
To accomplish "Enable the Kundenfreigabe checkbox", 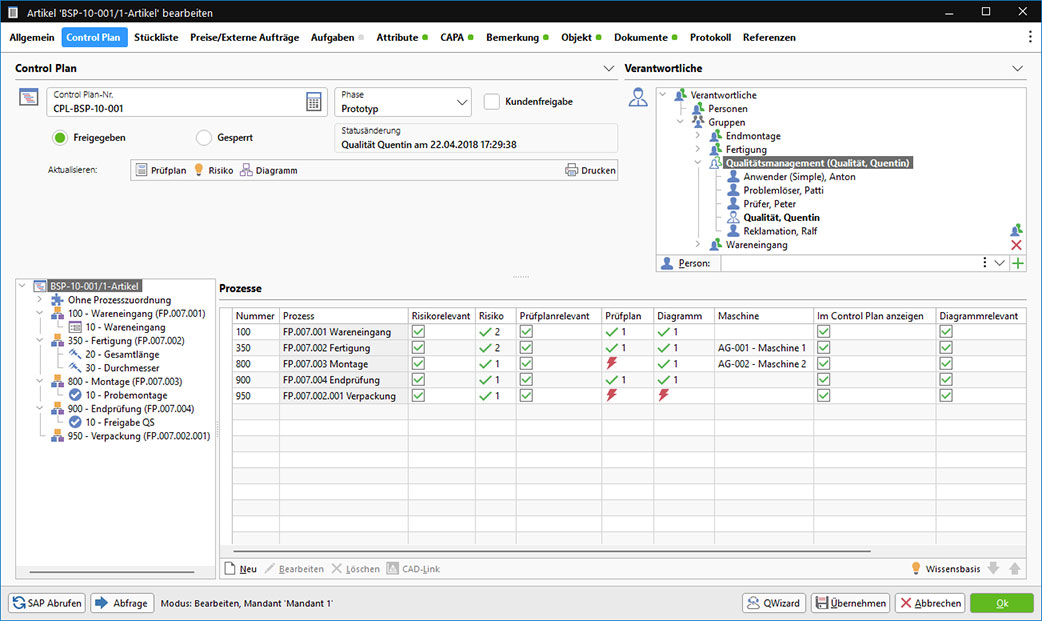I will pos(492,101).
